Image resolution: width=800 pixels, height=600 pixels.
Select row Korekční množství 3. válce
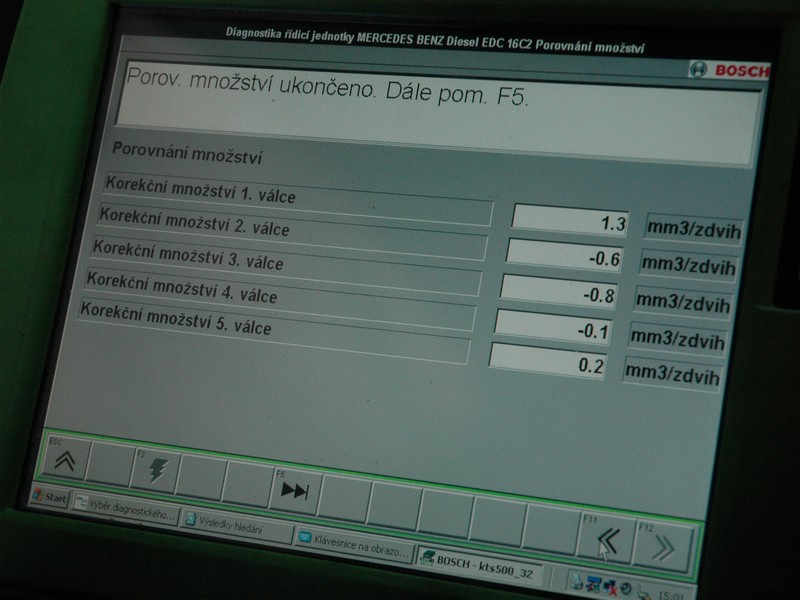pos(286,265)
